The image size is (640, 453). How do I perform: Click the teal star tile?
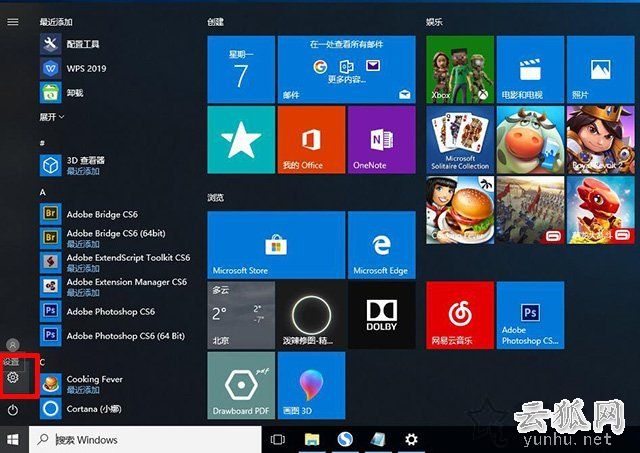[x=241, y=140]
